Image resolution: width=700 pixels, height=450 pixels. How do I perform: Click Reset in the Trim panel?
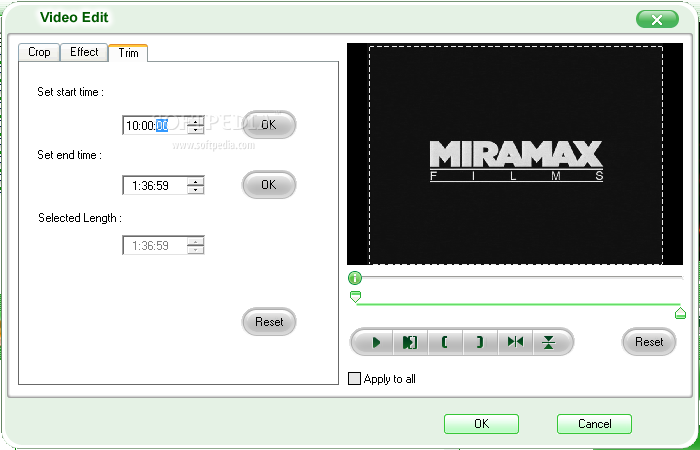[269, 322]
